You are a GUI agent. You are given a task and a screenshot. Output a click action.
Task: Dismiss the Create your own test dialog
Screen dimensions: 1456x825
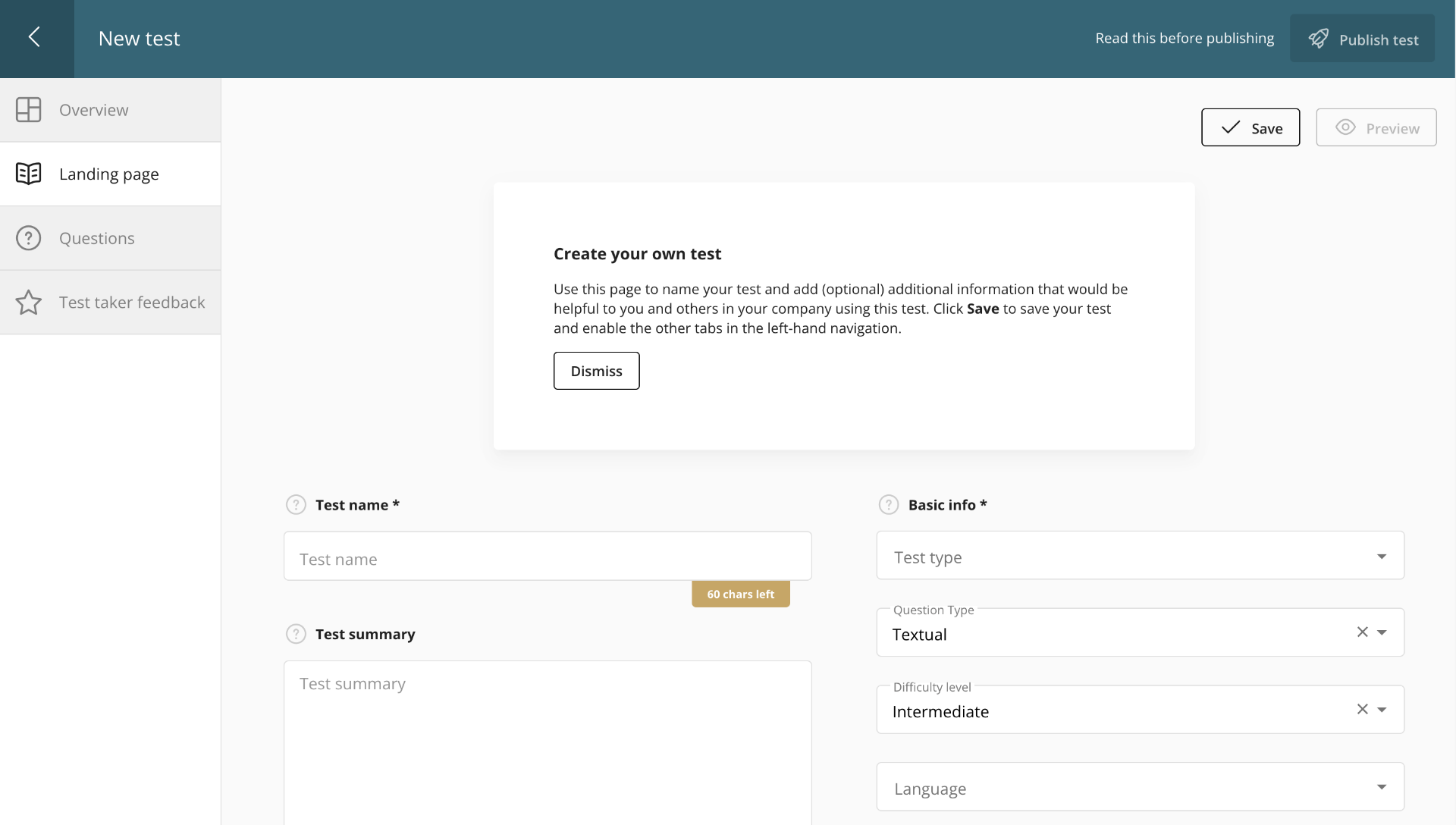point(596,370)
